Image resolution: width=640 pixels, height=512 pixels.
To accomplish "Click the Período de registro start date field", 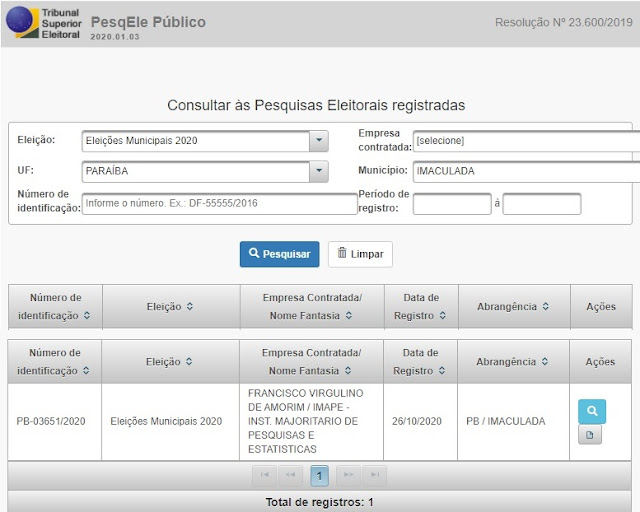I will coord(451,204).
